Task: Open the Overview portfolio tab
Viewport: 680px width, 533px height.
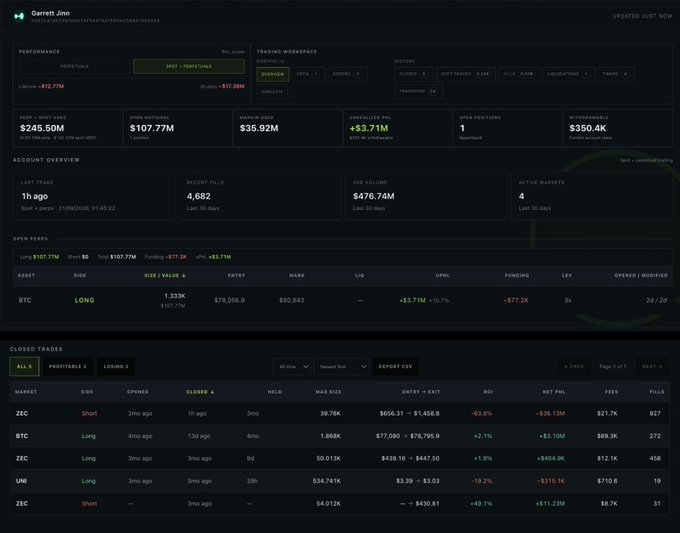Action: click(273, 74)
